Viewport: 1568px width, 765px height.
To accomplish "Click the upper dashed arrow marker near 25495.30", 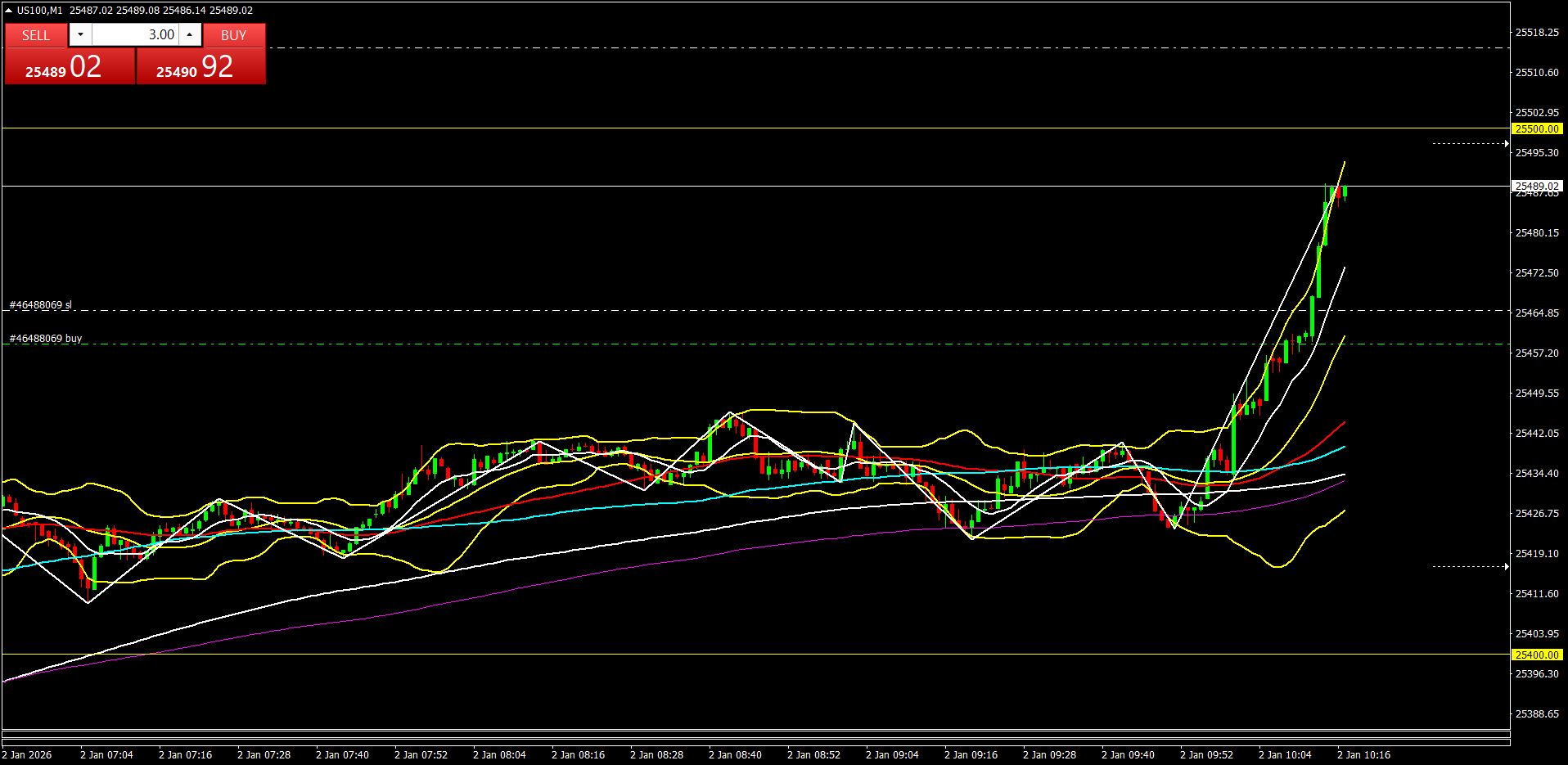I will (x=1470, y=144).
